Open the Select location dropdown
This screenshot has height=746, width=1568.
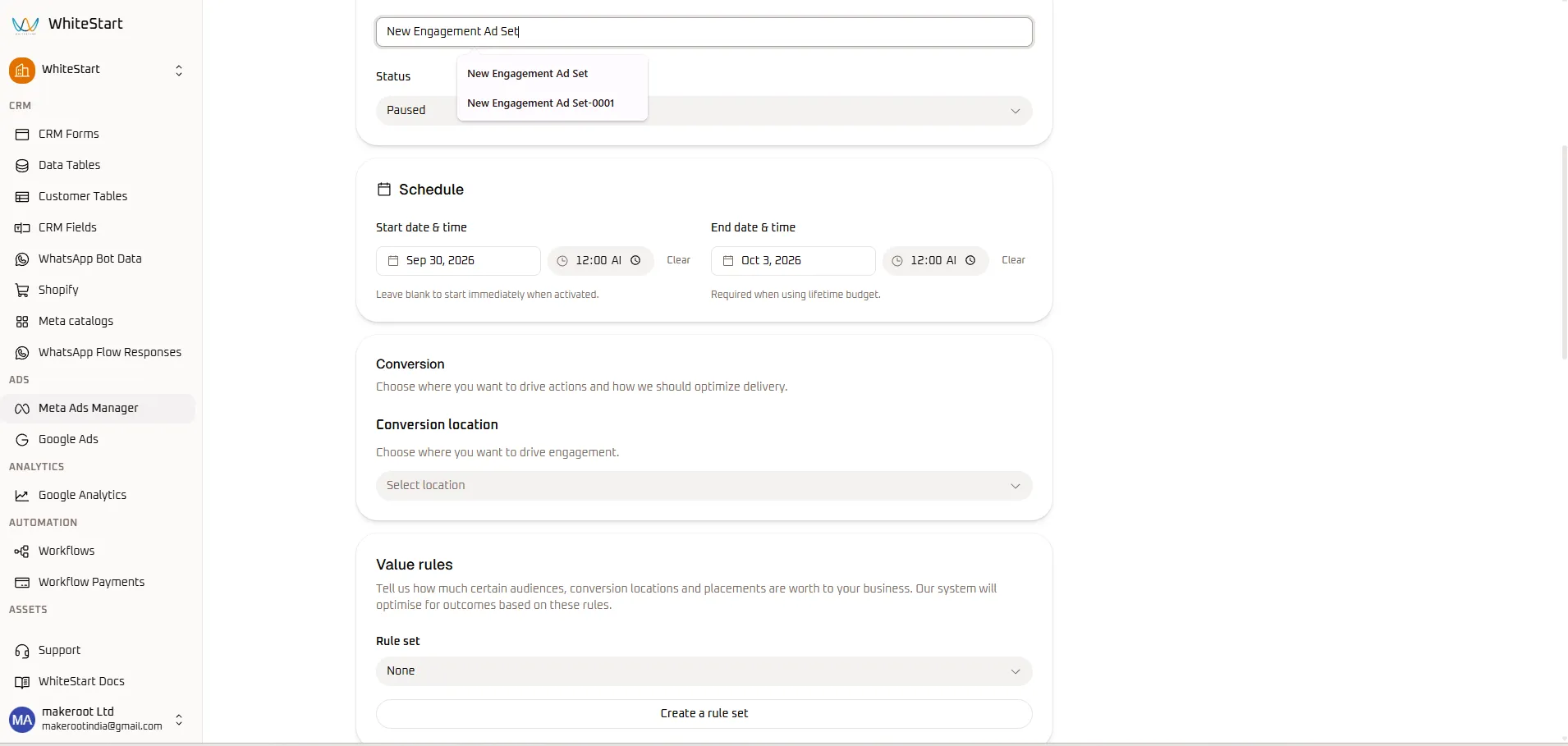pos(704,485)
